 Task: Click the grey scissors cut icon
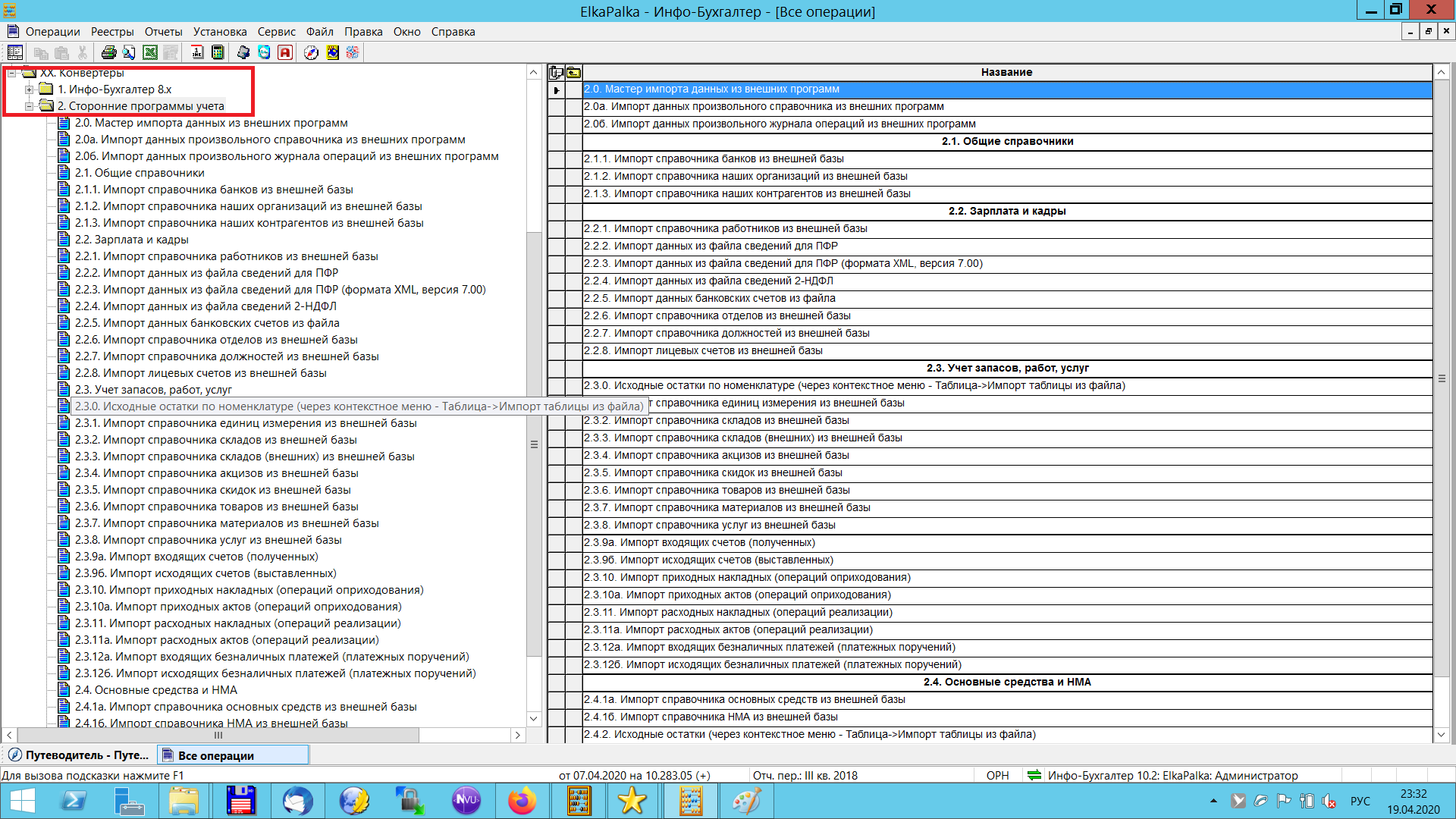pyautogui.click(x=82, y=52)
